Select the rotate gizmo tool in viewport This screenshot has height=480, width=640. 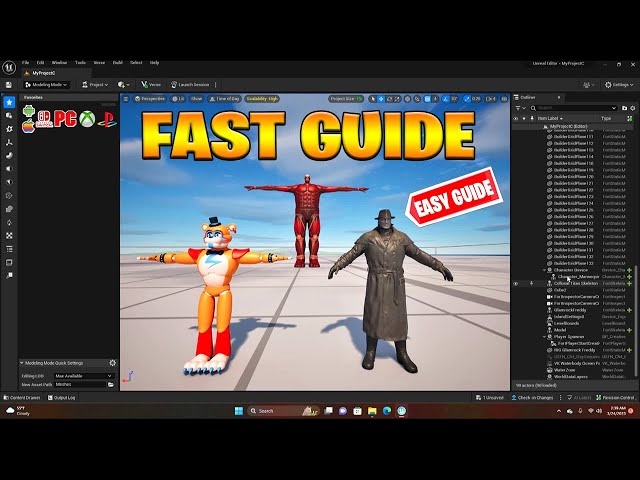[x=389, y=99]
